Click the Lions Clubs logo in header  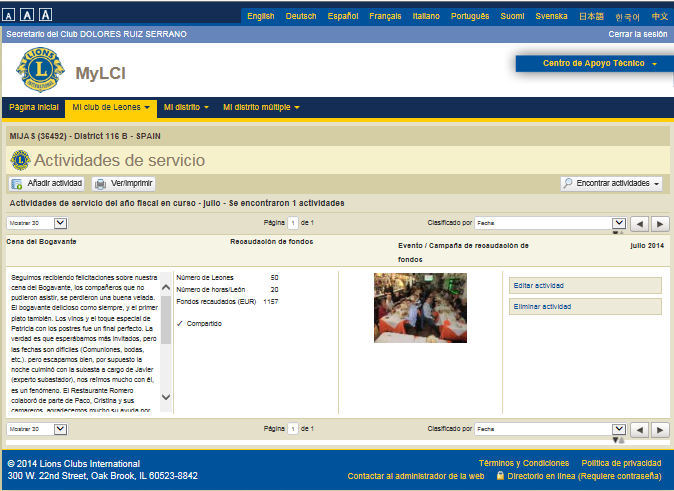tap(40, 72)
